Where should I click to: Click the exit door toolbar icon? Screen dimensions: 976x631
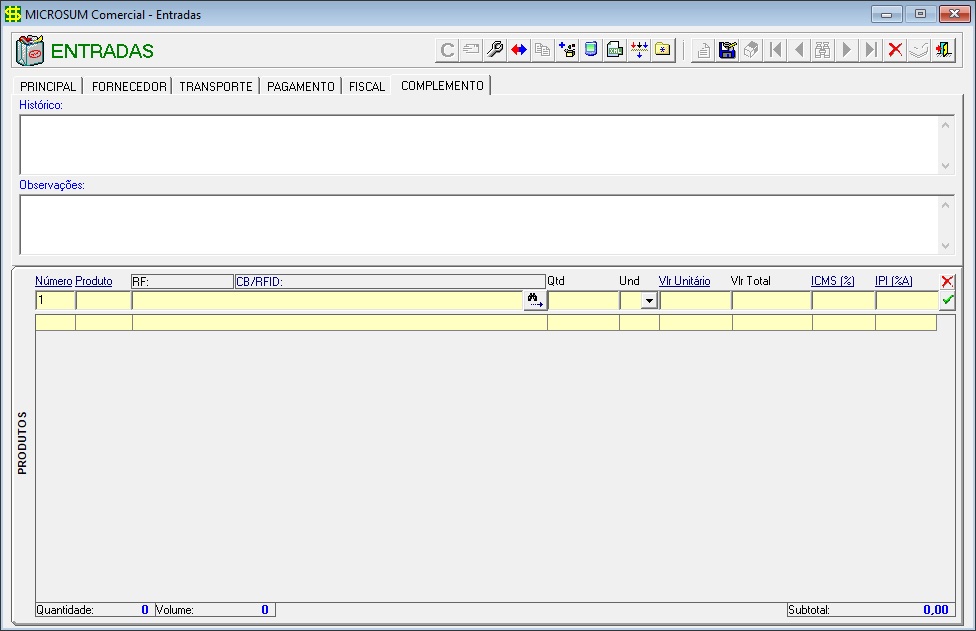coord(943,50)
